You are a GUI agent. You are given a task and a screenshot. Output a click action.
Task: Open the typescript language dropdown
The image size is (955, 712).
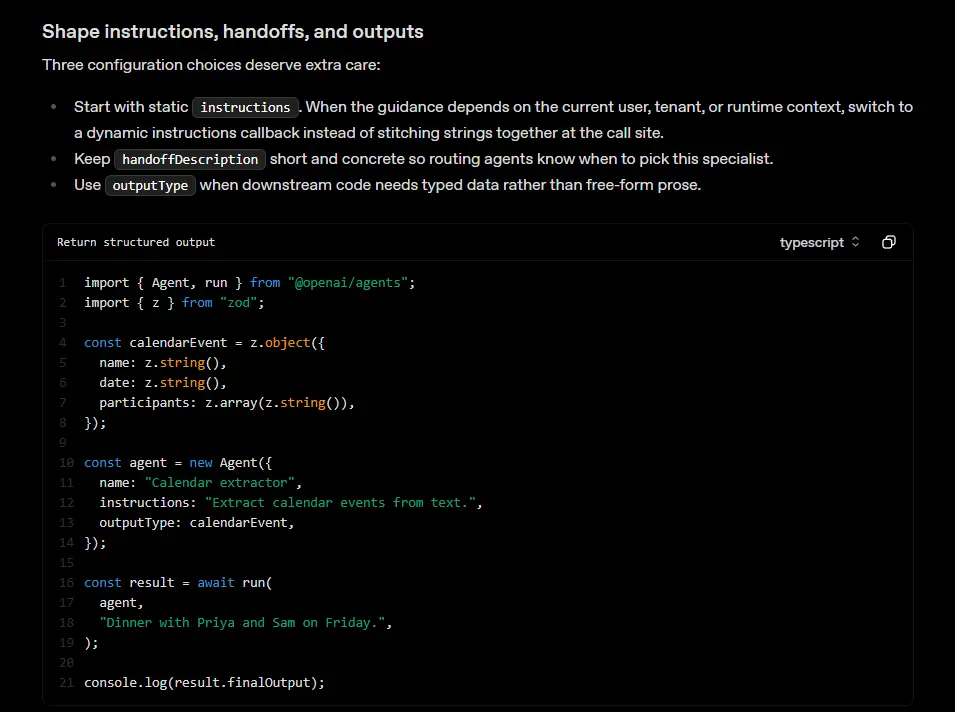coord(819,242)
